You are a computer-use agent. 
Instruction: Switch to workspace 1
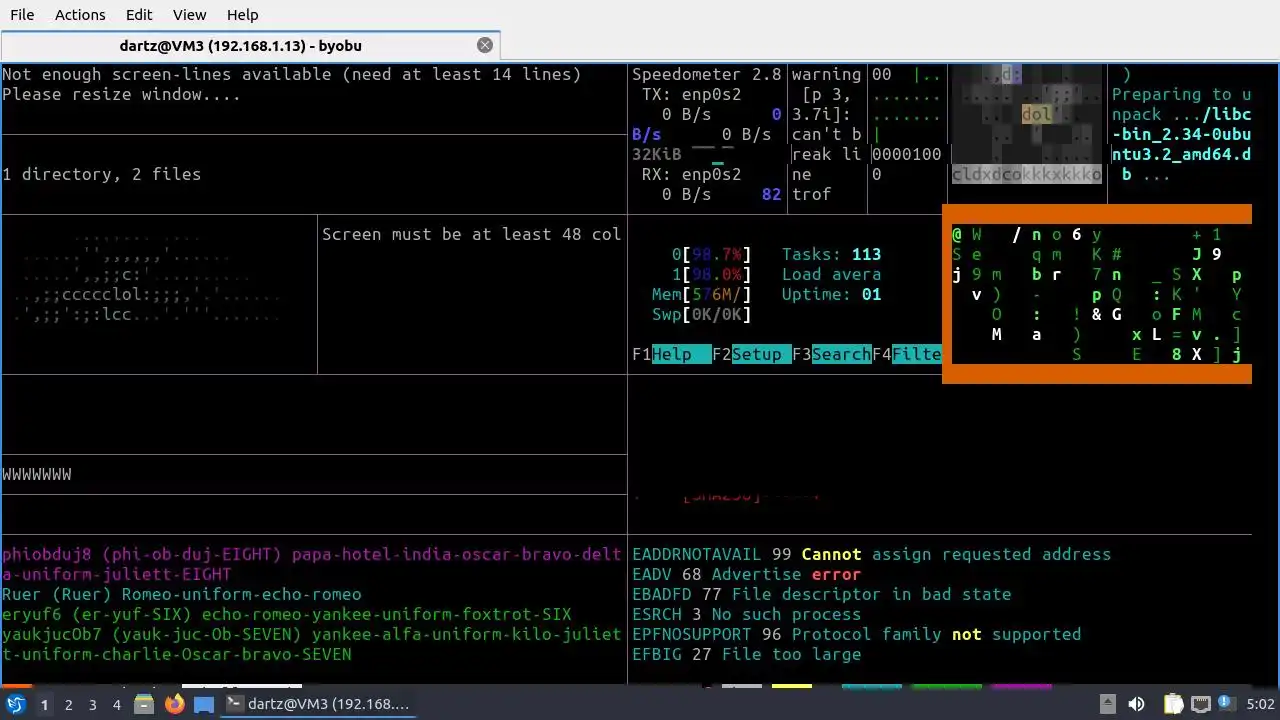click(x=44, y=705)
